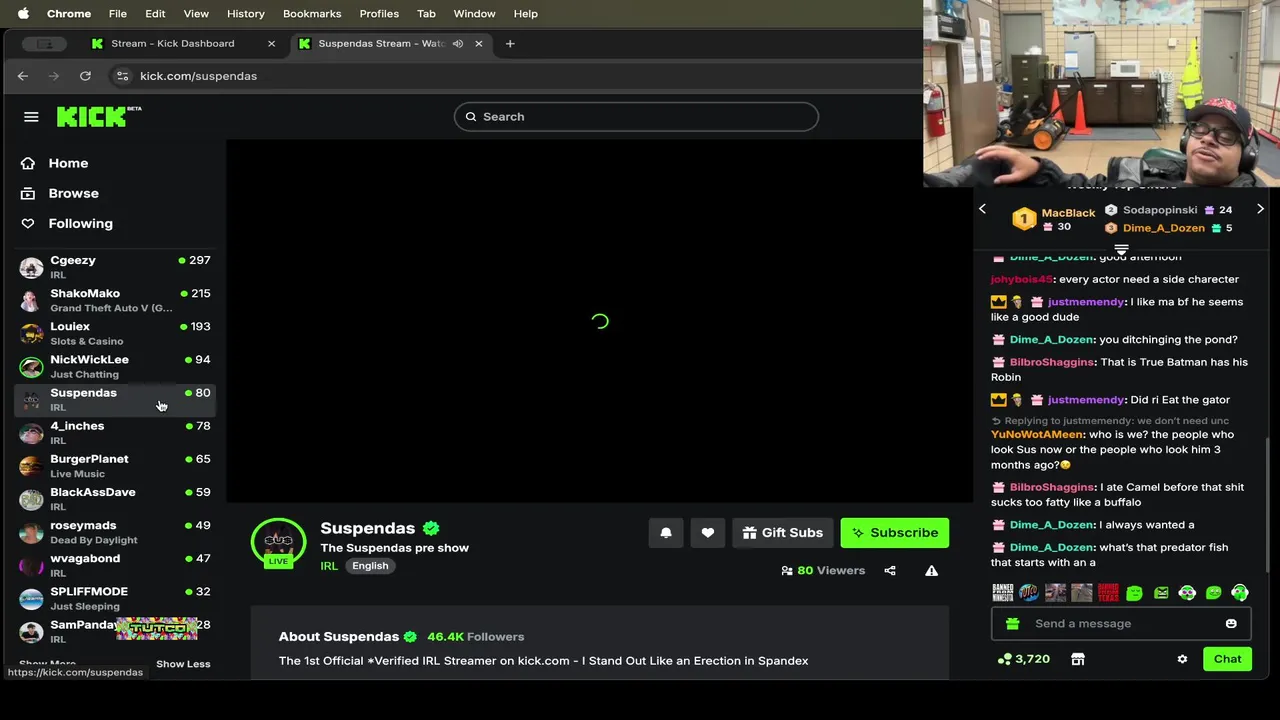The image size is (1280, 720).
Task: Click the Gift Subs button
Action: click(782, 533)
